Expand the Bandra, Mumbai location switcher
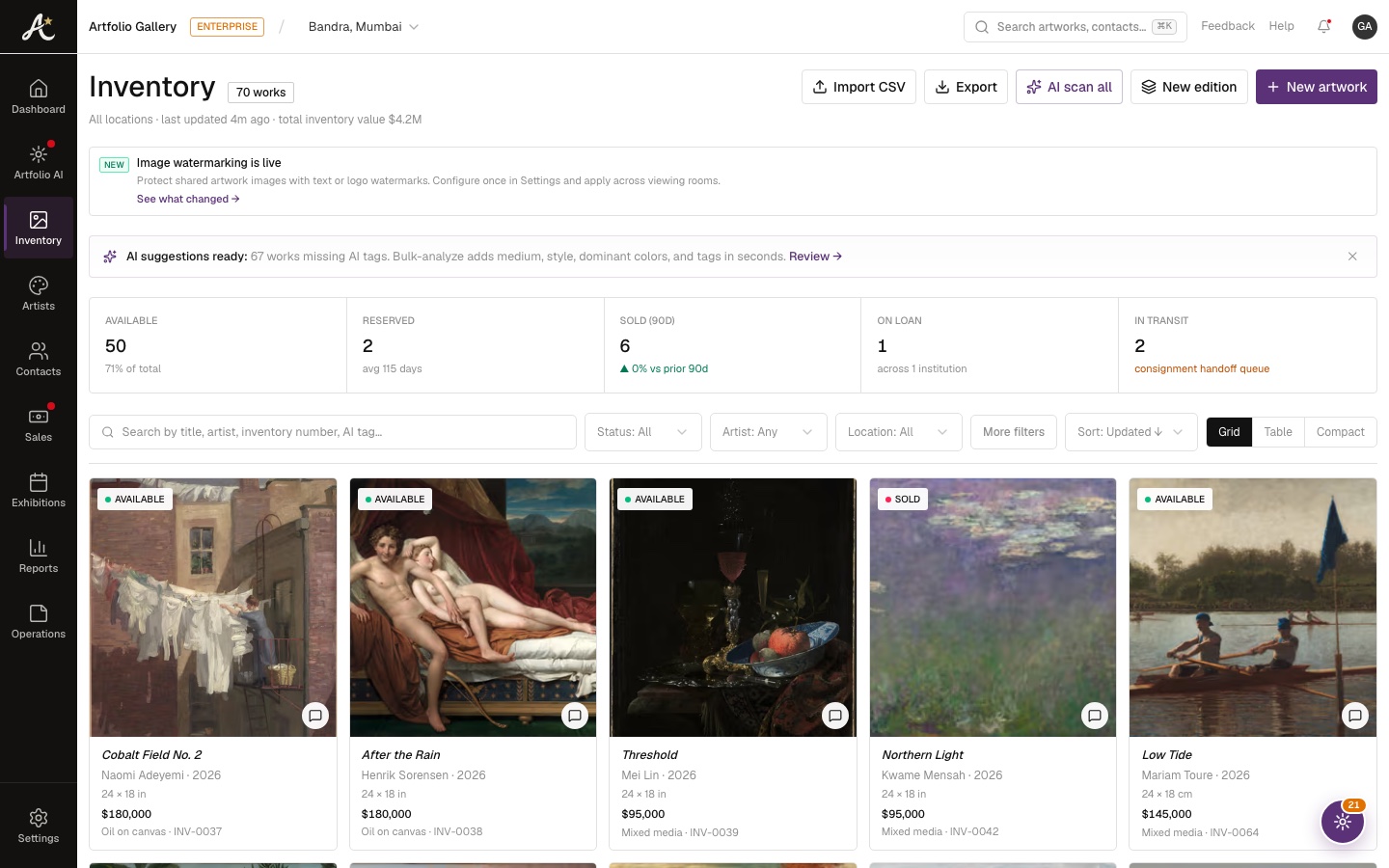 click(x=364, y=27)
